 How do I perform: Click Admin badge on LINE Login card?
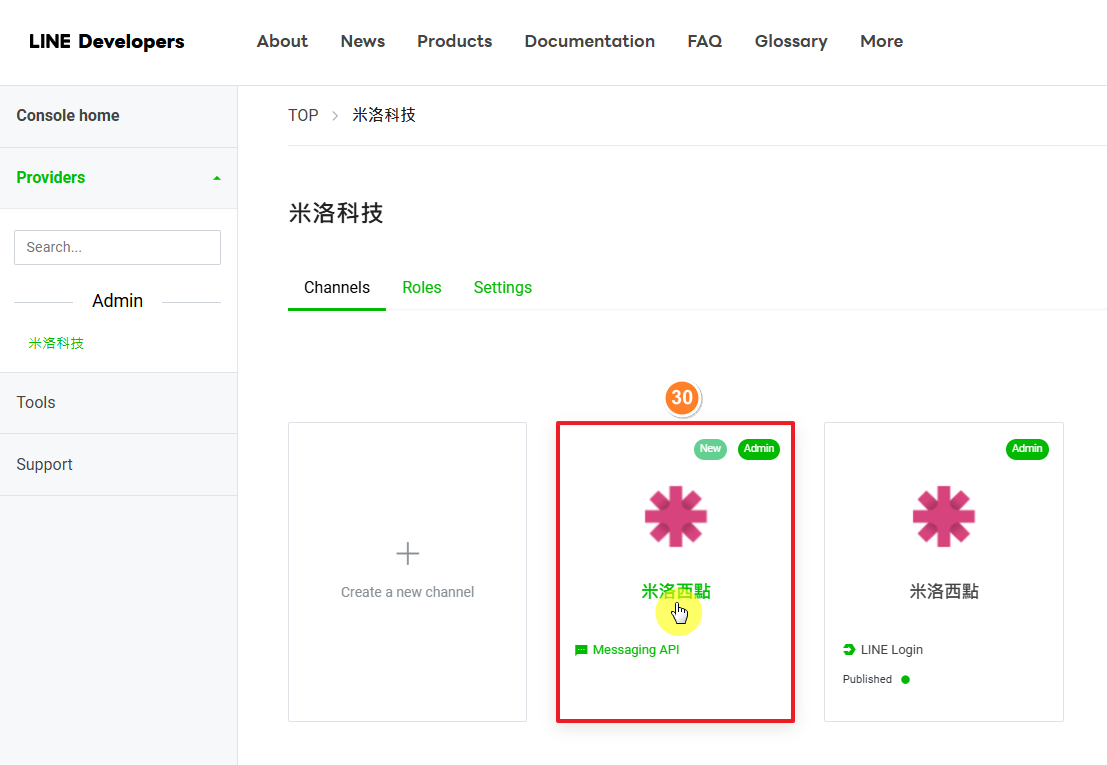pos(1027,449)
